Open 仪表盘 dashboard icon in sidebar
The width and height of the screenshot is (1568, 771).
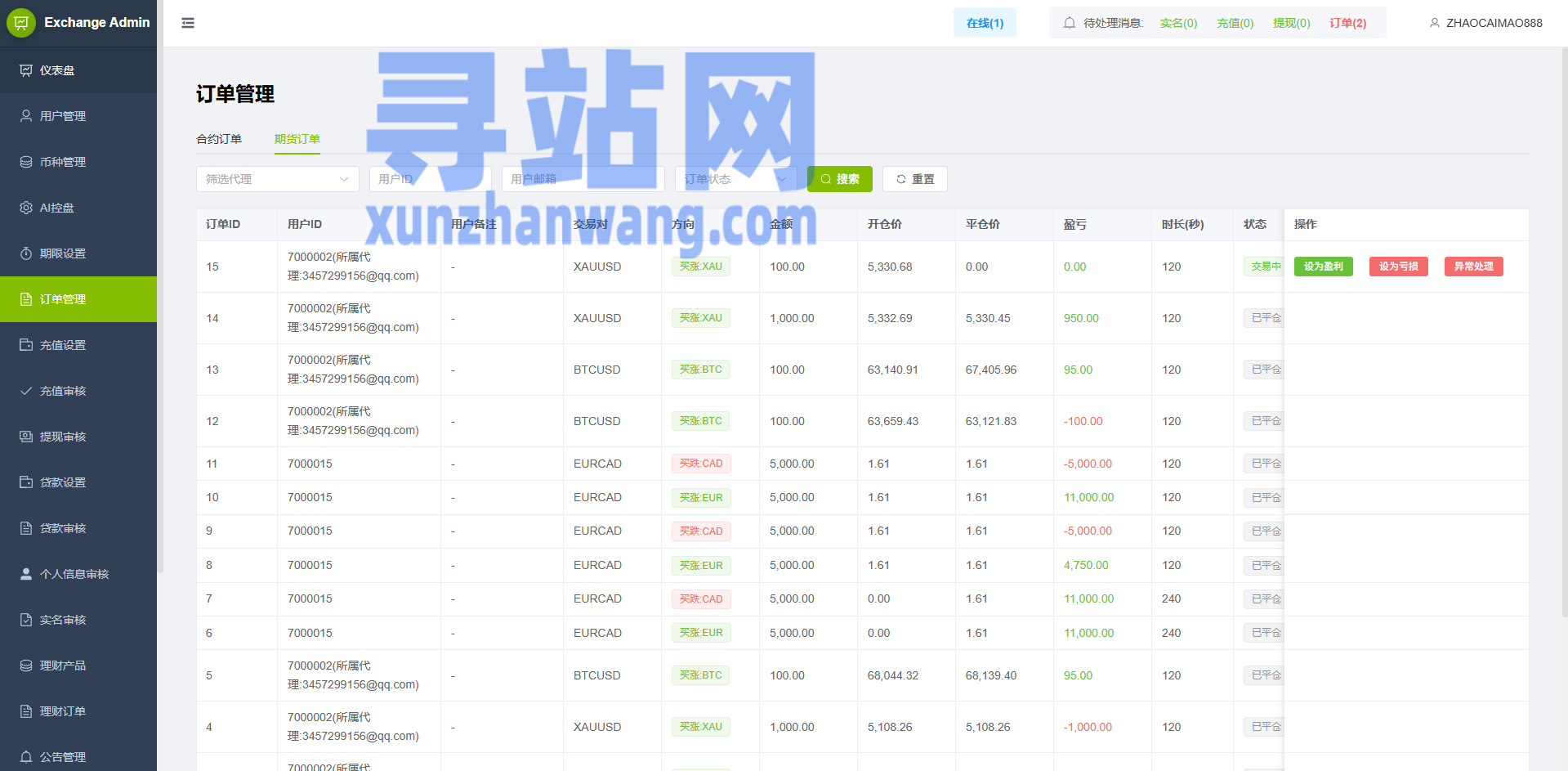click(x=26, y=70)
